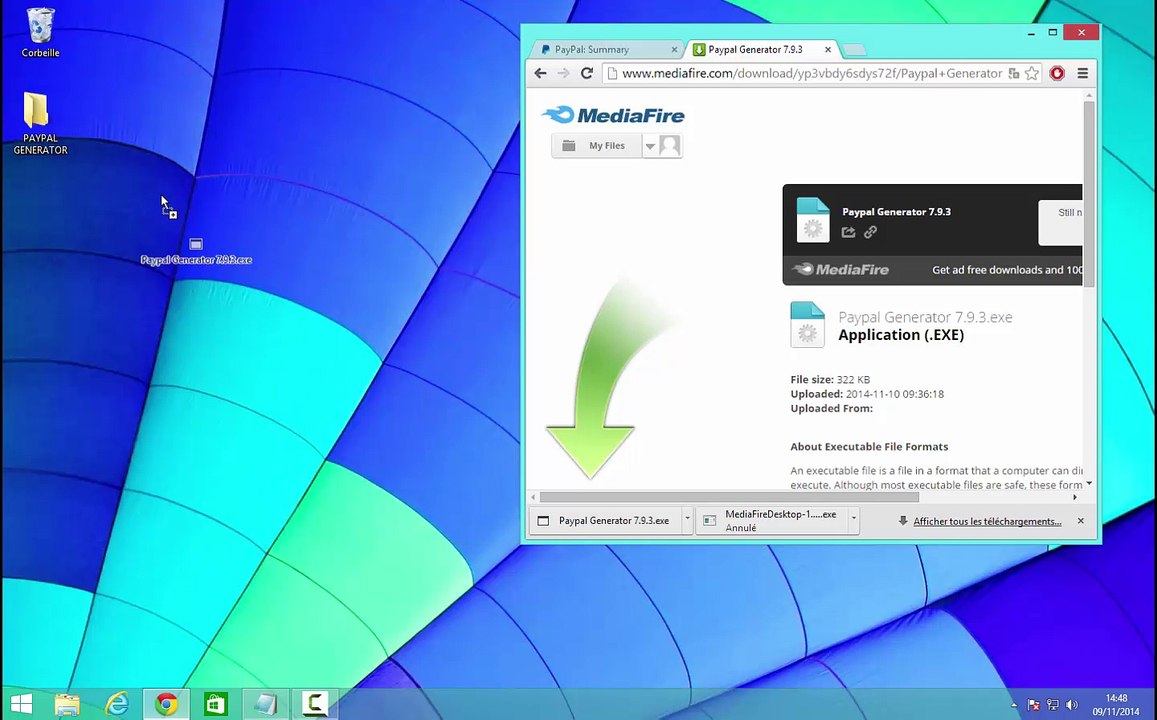Click the volume icon in system tray
This screenshot has width=1157, height=720.
1071,705
